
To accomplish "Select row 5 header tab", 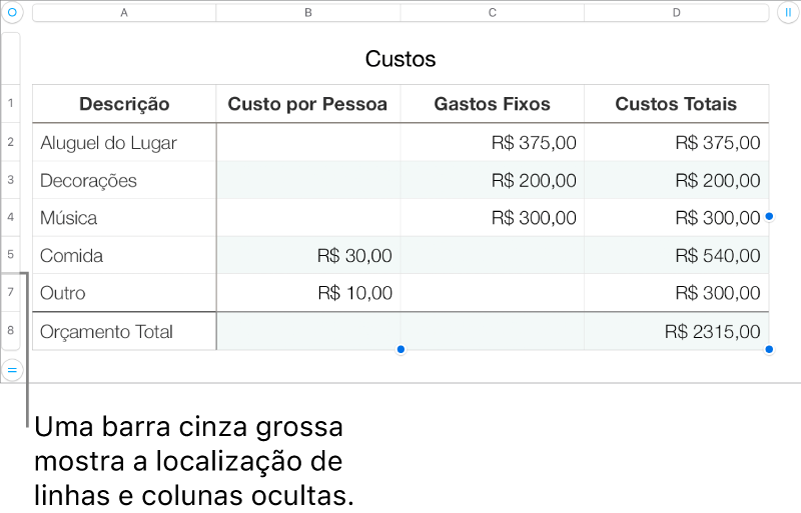I will [x=11, y=255].
